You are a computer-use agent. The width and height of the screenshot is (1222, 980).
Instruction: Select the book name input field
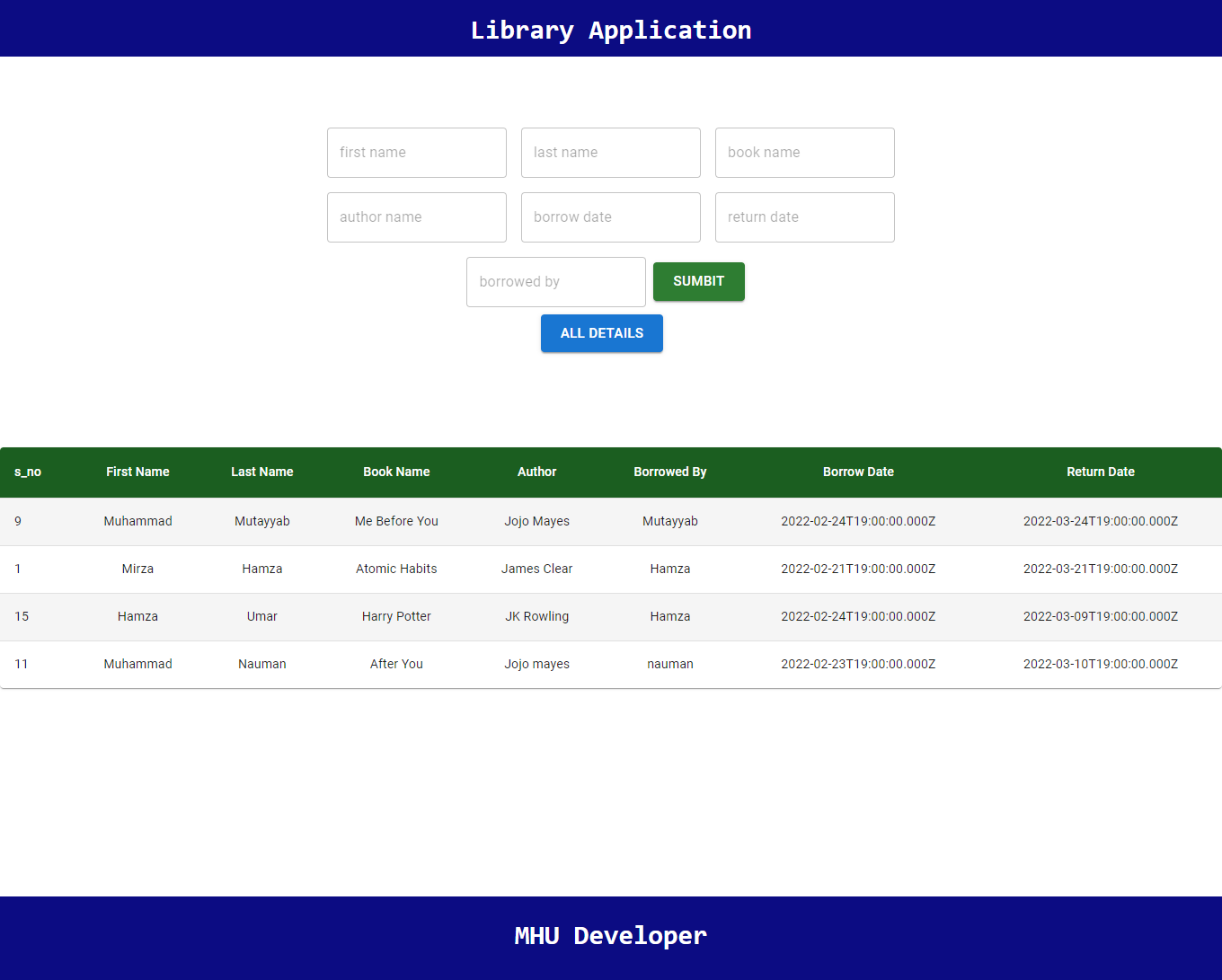805,153
